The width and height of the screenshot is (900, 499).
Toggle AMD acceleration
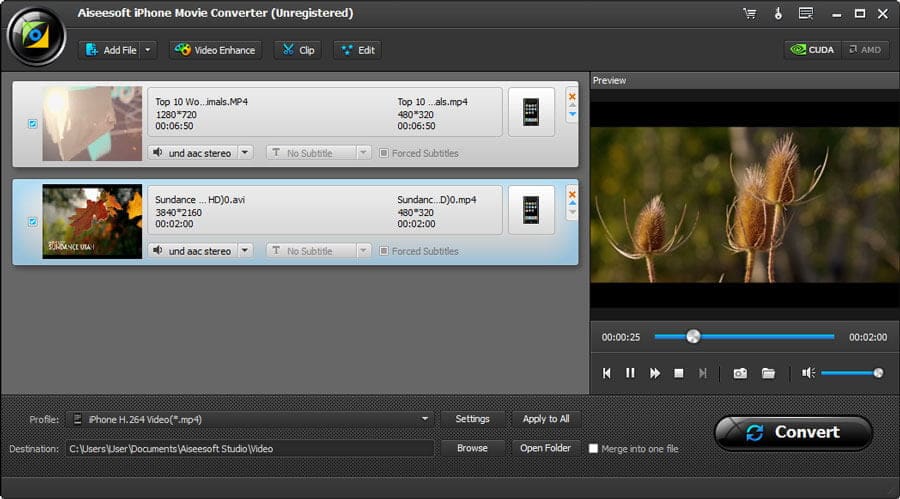(865, 50)
